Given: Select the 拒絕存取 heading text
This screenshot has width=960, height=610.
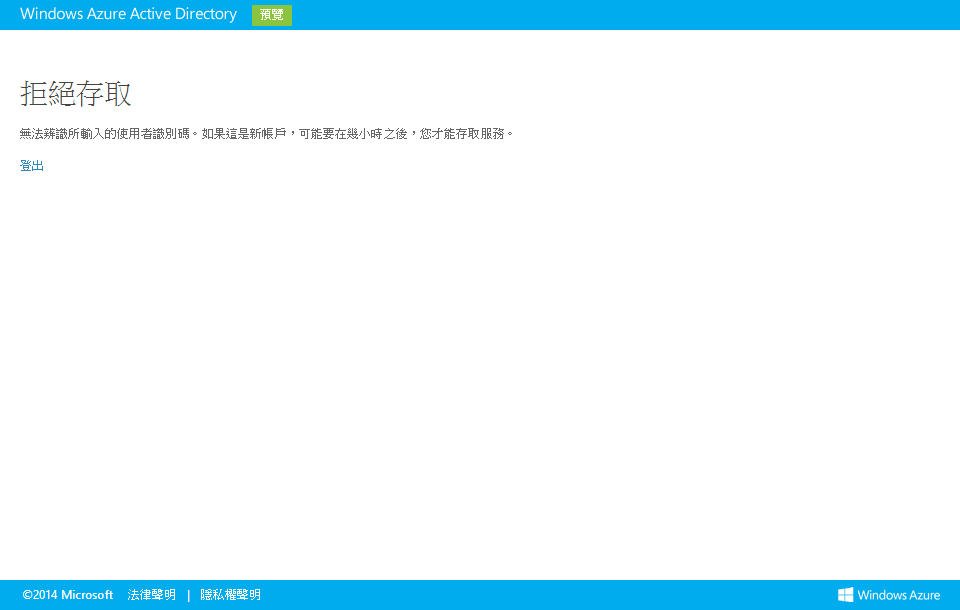Looking at the screenshot, I should click(x=76, y=94).
